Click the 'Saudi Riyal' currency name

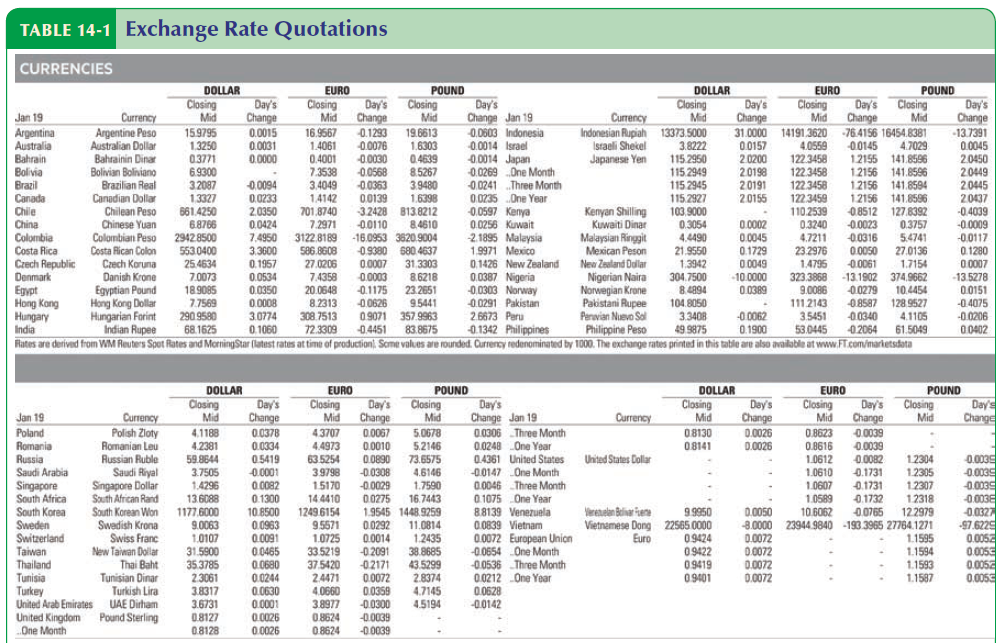tap(136, 472)
